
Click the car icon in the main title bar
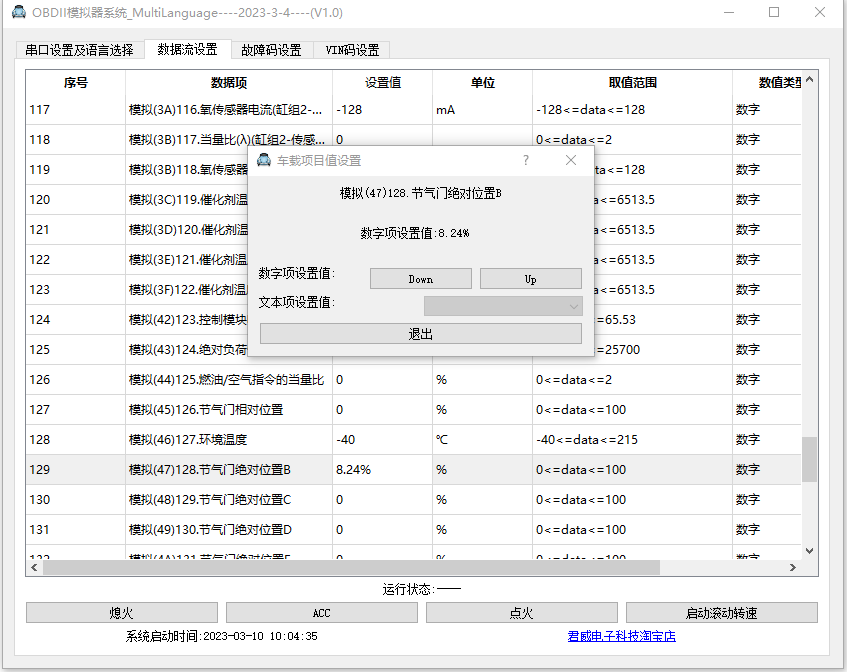coord(17,13)
